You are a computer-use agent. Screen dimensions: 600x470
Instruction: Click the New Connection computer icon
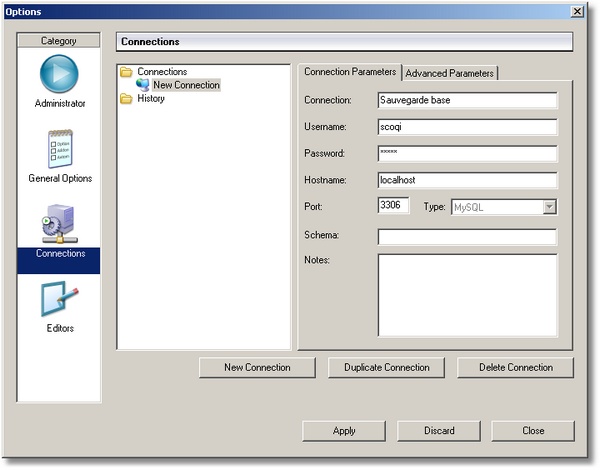(143, 85)
